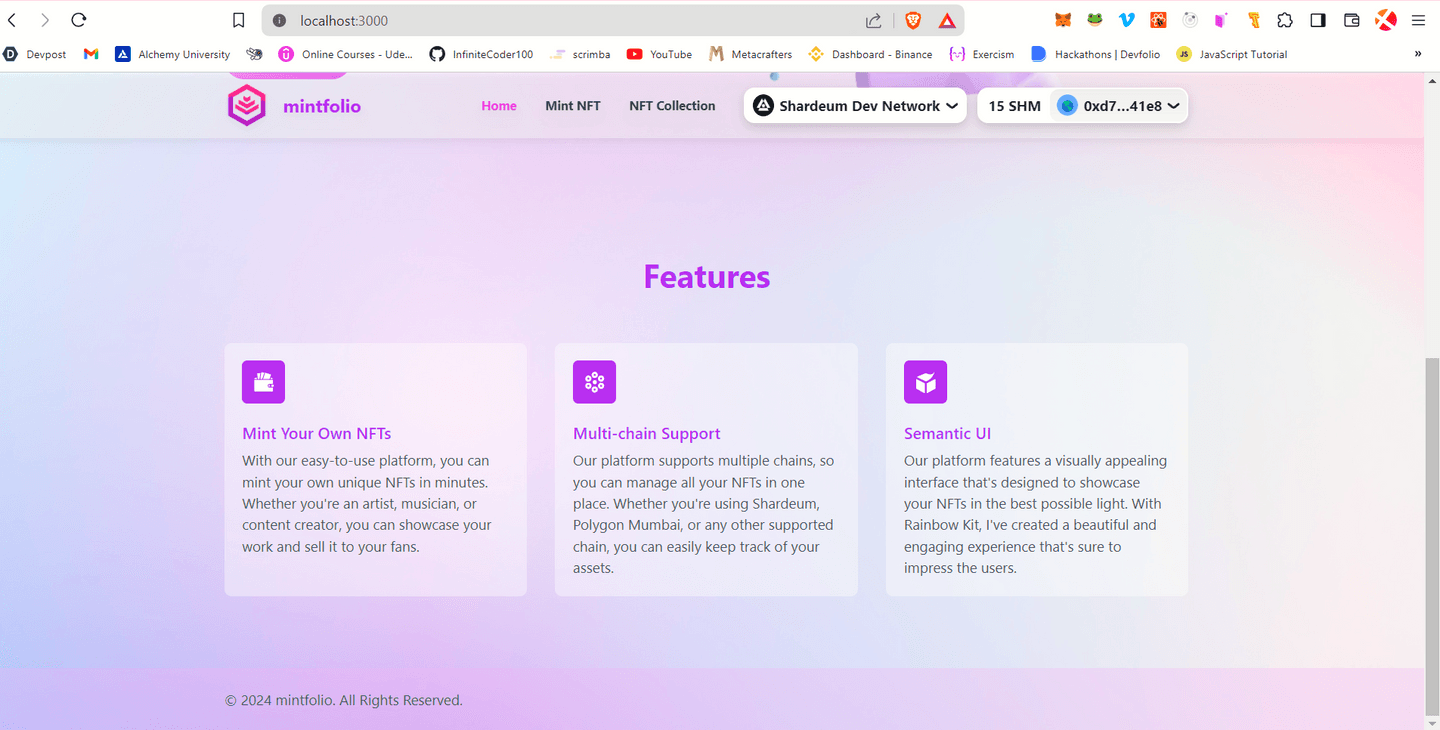Viewport: 1440px width, 730px height.
Task: Go forward to the next page
Action: click(45, 20)
